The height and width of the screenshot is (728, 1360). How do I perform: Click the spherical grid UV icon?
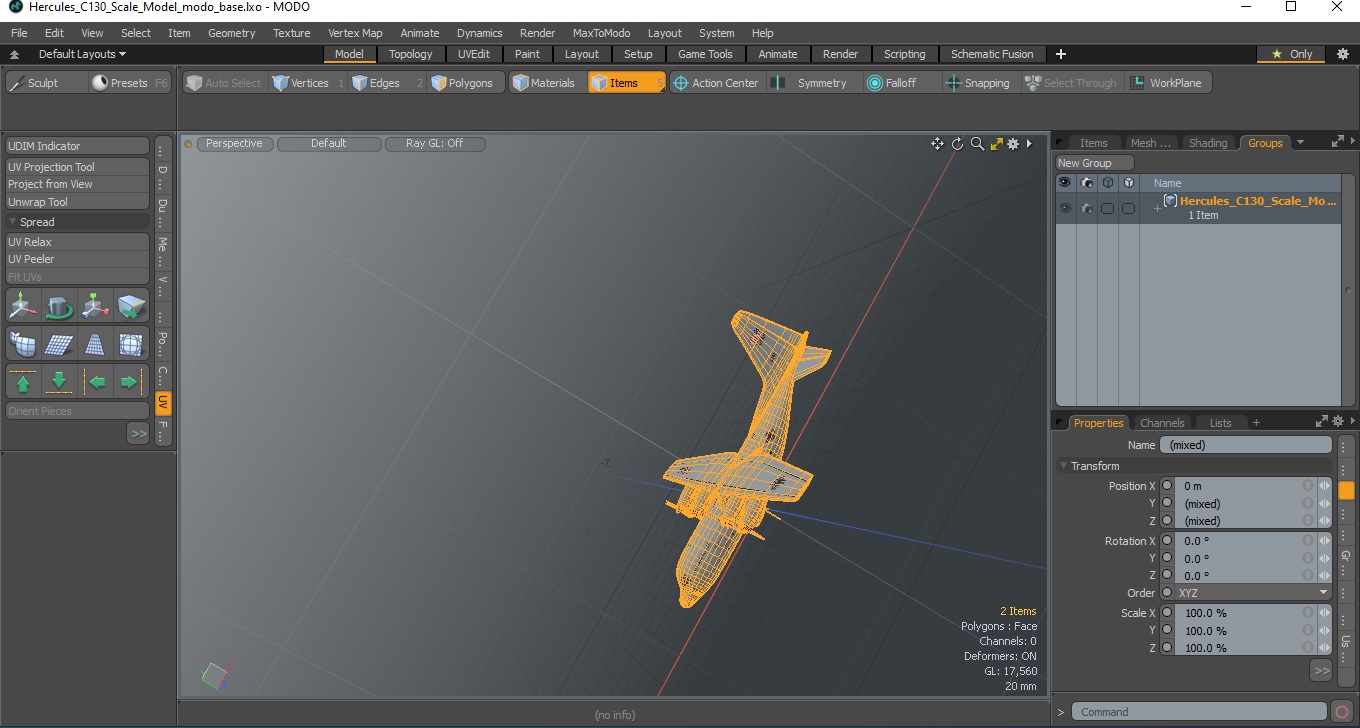(x=131, y=344)
